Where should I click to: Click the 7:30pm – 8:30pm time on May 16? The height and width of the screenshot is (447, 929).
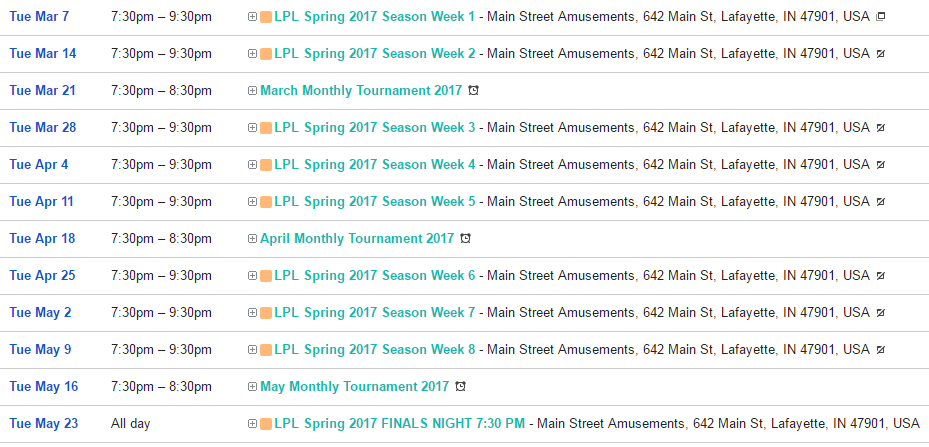tap(161, 386)
